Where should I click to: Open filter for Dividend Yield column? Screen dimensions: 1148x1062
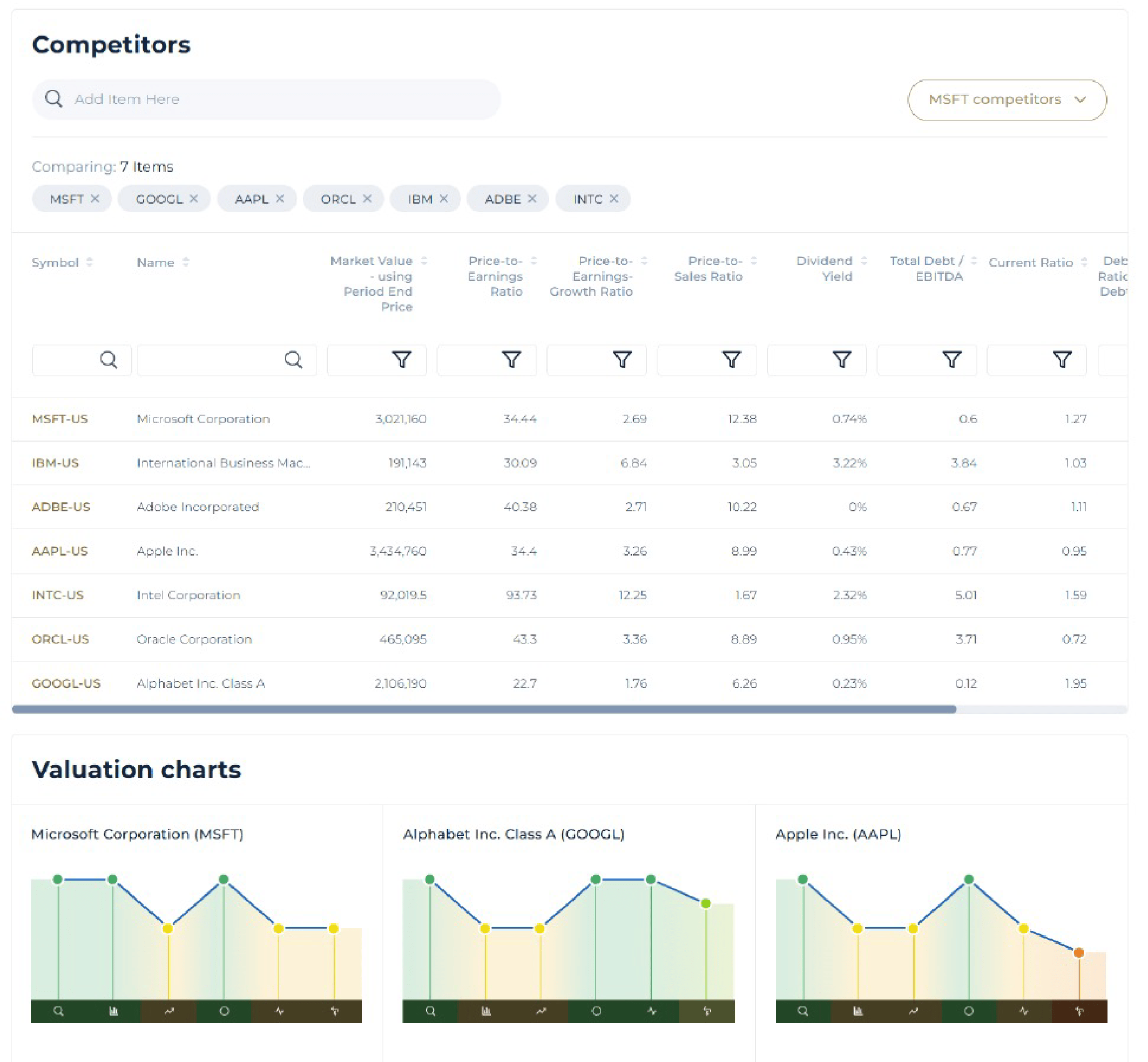coord(842,360)
